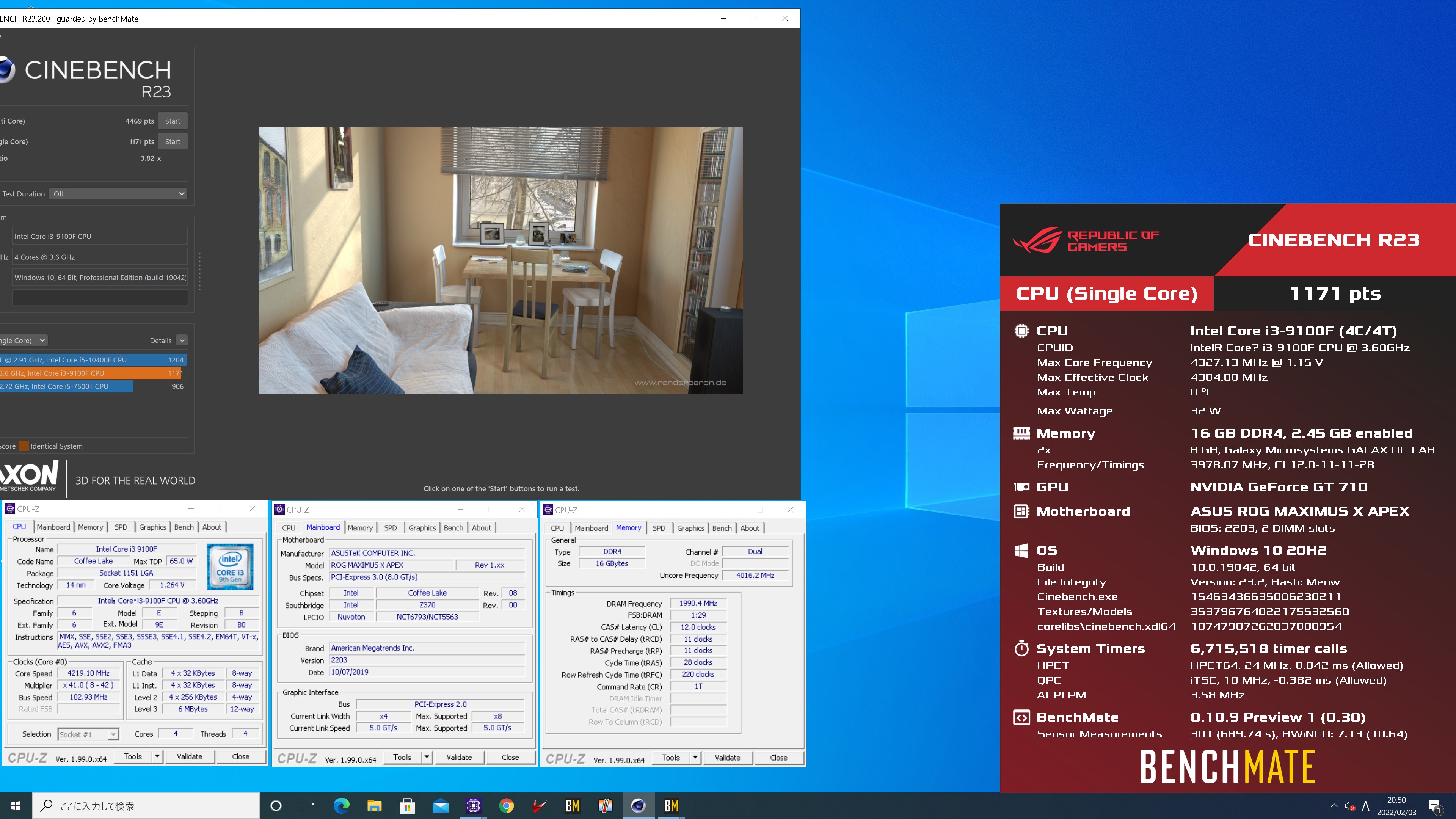Open Memory tab in left CPU-Z window
This screenshot has width=1456, height=819.
(91, 527)
